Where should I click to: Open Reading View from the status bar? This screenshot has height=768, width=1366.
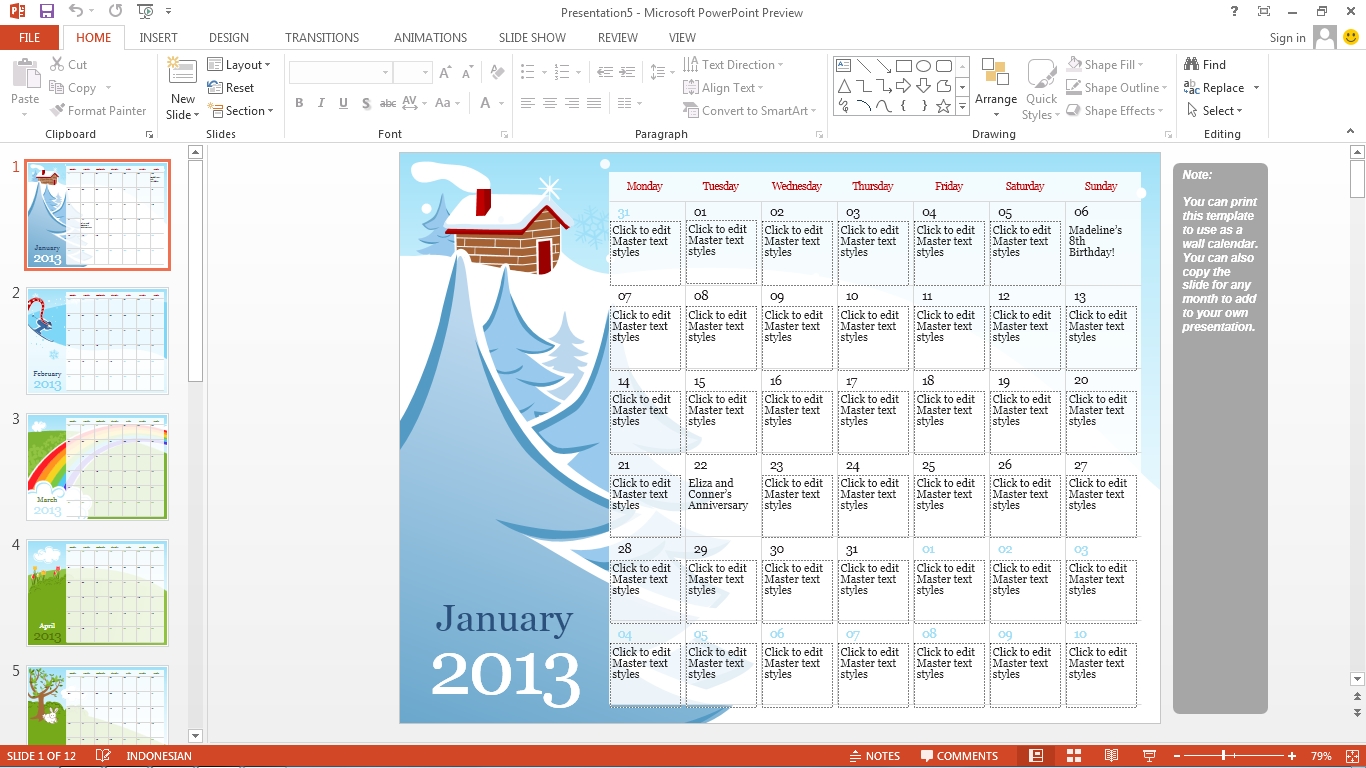click(x=1111, y=756)
